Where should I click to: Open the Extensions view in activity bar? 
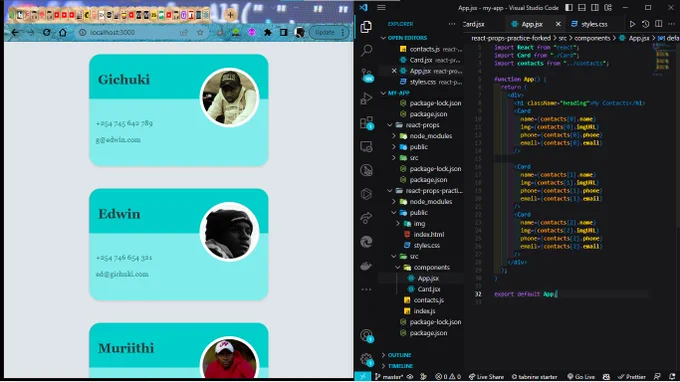(x=367, y=123)
